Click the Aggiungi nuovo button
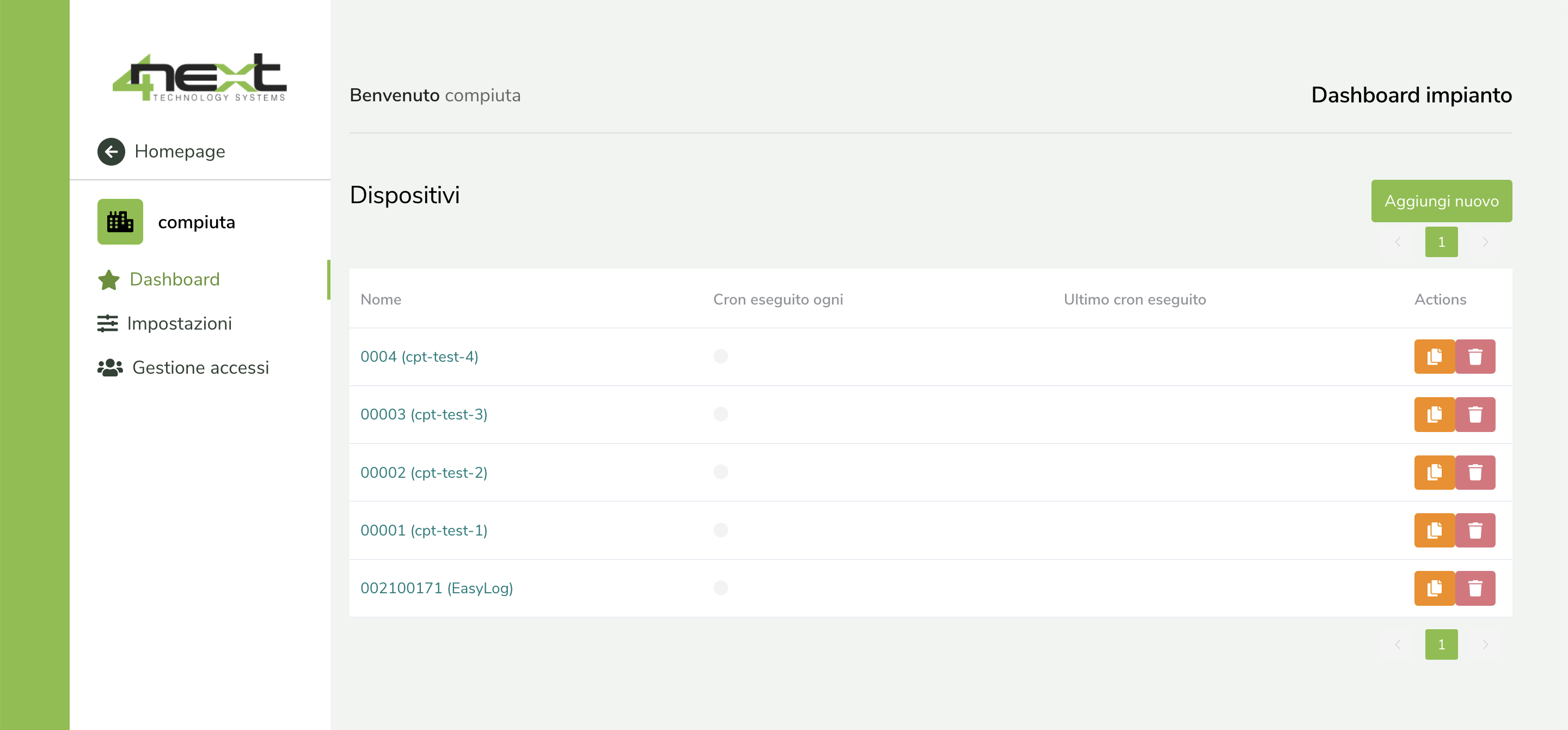This screenshot has width=1568, height=730. [1441, 201]
